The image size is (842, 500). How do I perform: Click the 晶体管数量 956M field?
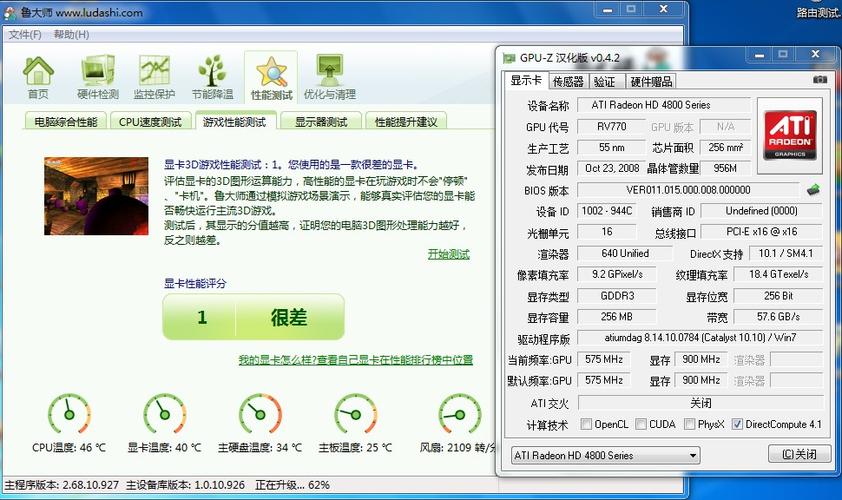725,169
